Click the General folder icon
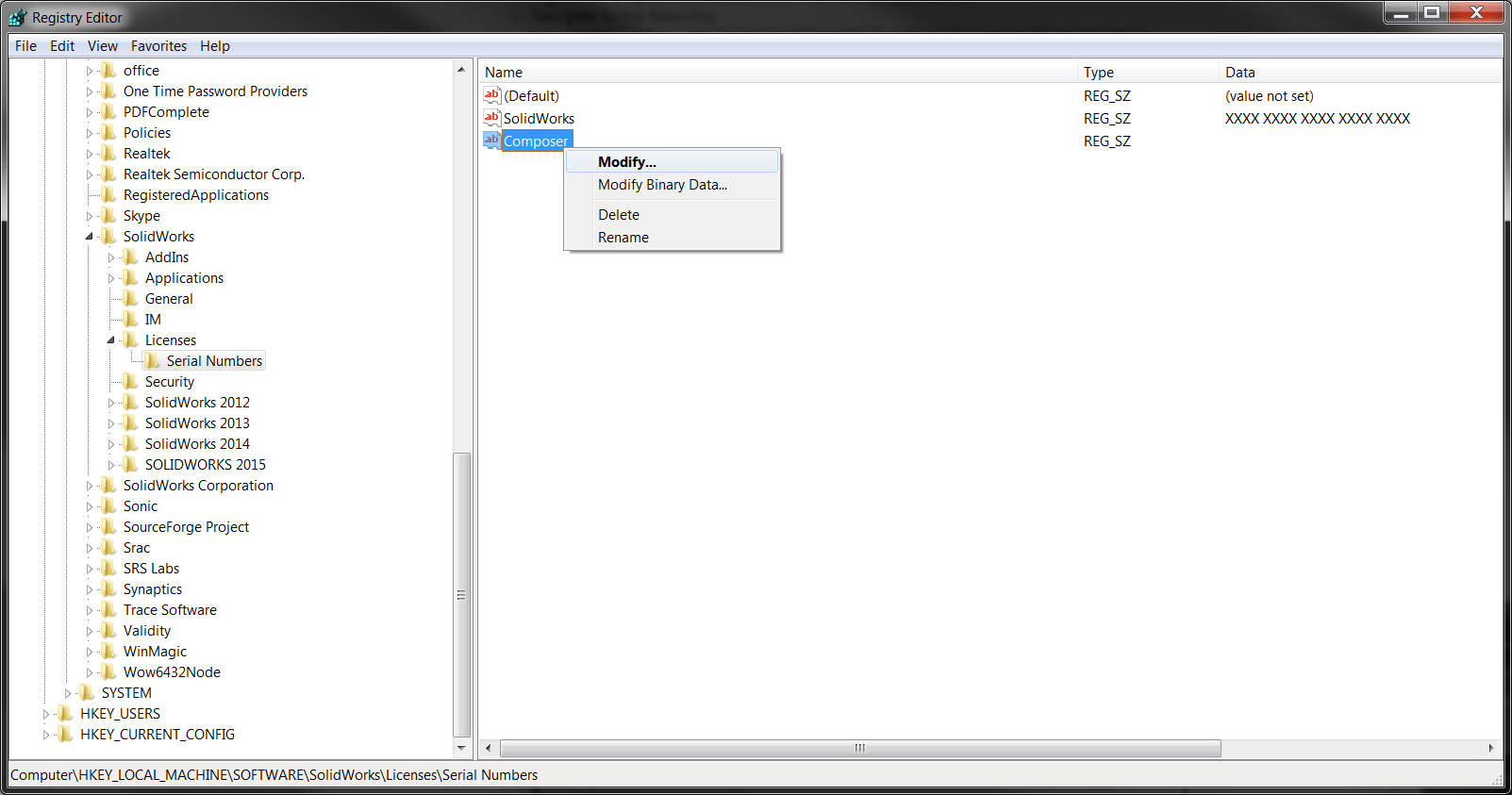The image size is (1512, 795). 131,299
